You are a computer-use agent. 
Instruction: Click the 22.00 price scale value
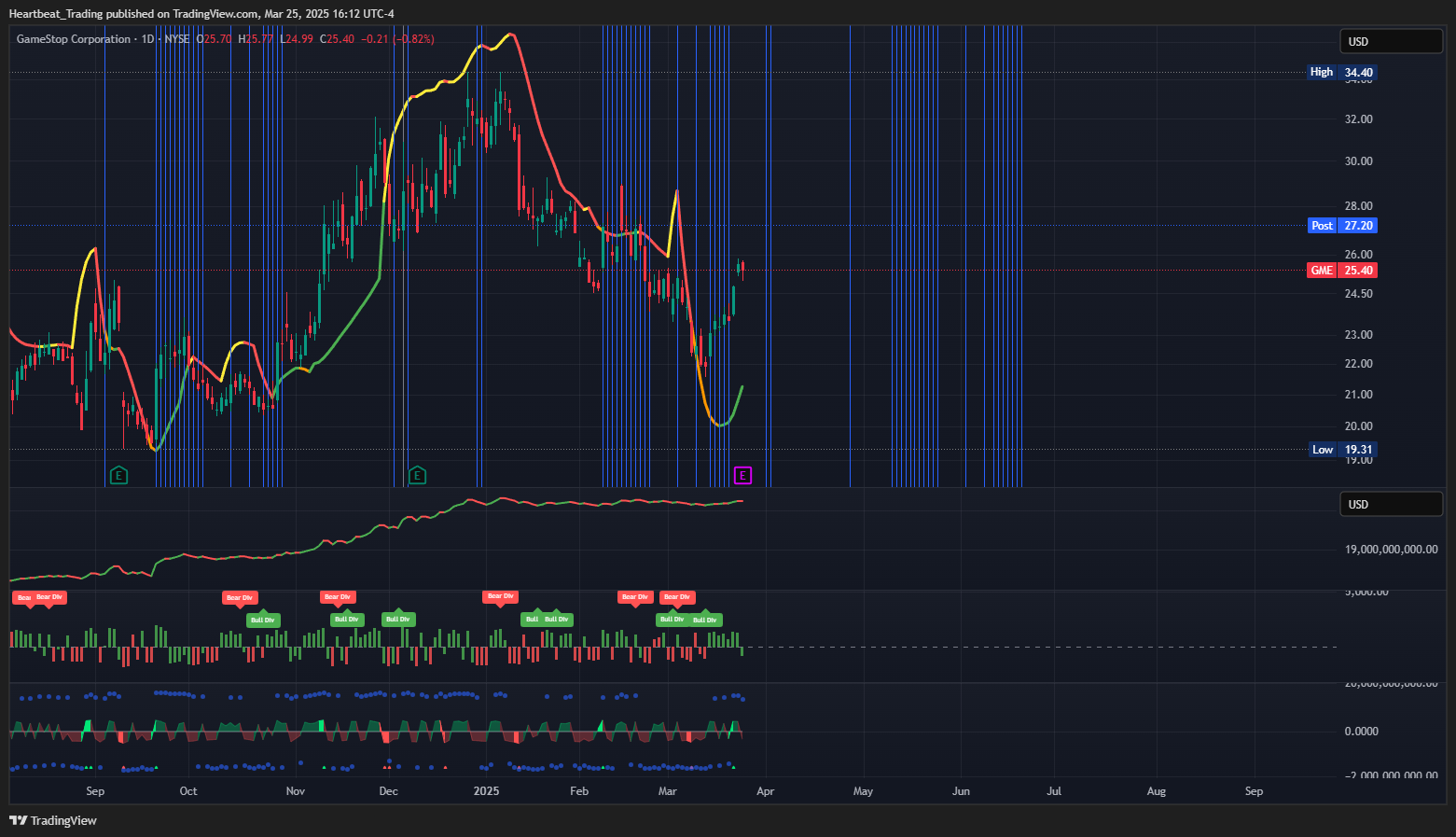(x=1359, y=364)
